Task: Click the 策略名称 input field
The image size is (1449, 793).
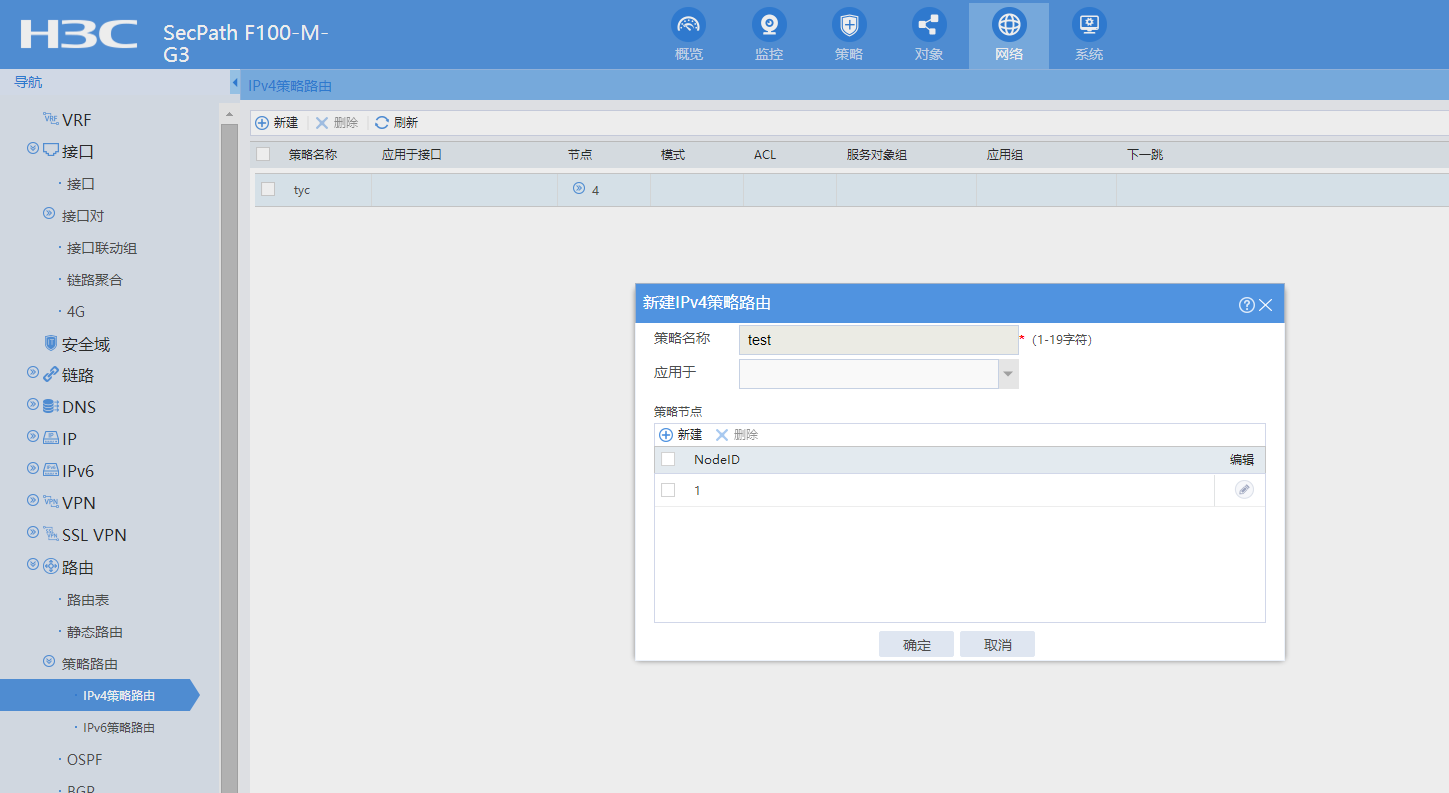Action: click(x=879, y=340)
